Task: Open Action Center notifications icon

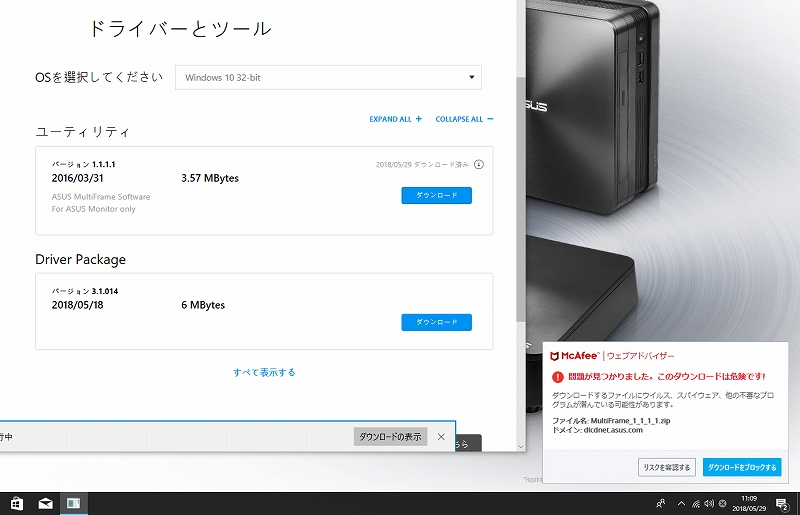Action: click(x=782, y=504)
